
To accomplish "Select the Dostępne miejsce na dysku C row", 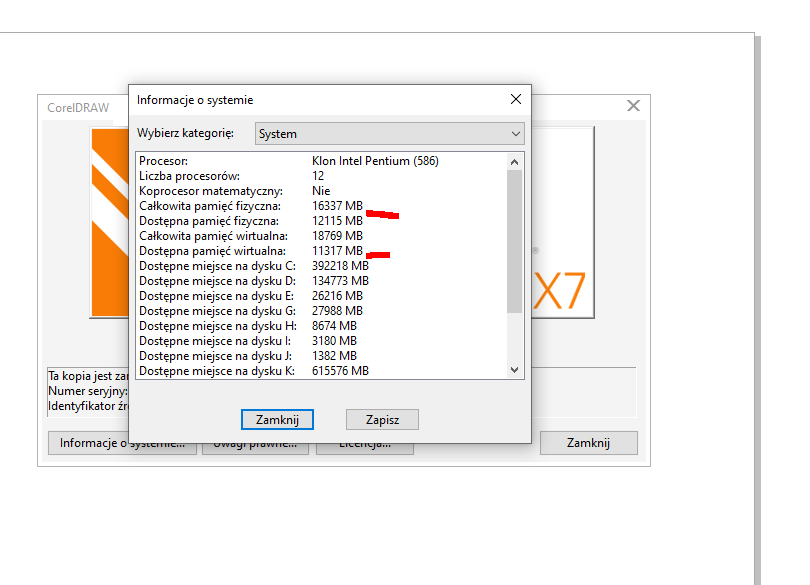I will coord(322,266).
